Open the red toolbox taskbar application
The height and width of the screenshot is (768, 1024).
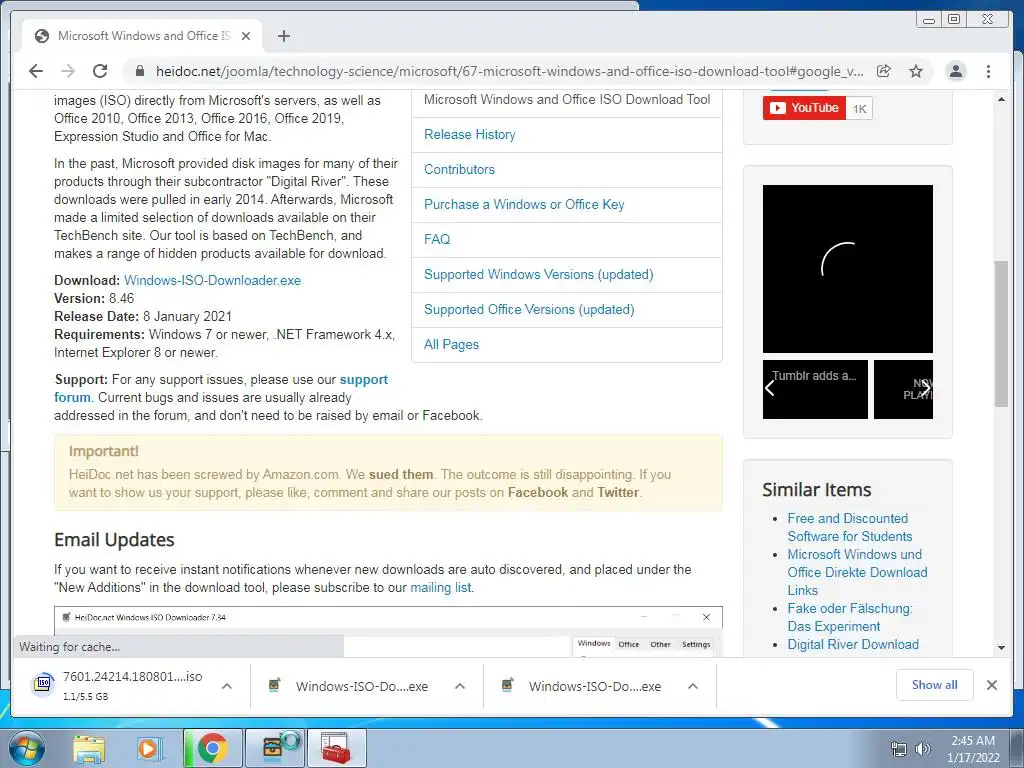coord(336,748)
